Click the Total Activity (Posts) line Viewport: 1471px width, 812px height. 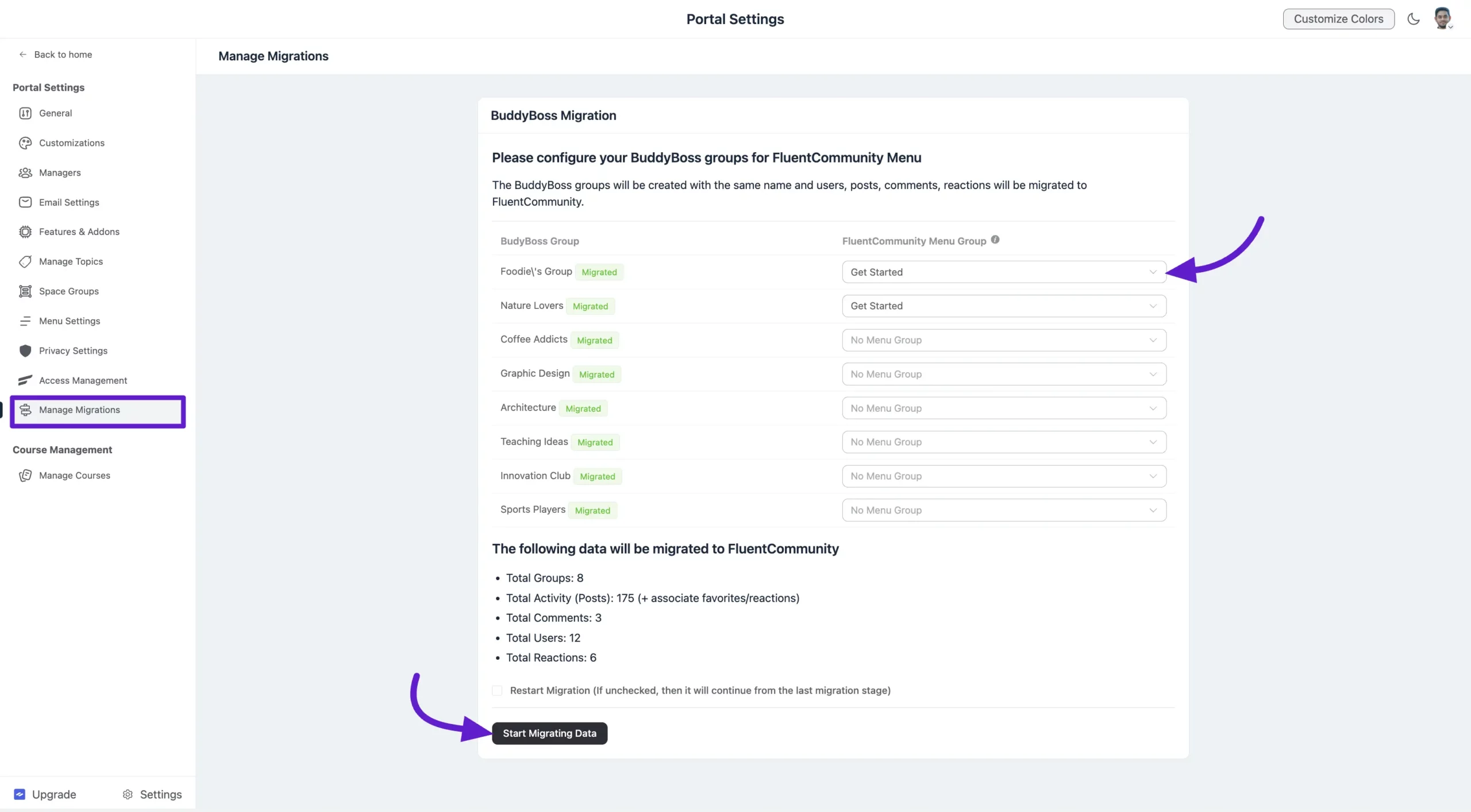click(x=652, y=598)
